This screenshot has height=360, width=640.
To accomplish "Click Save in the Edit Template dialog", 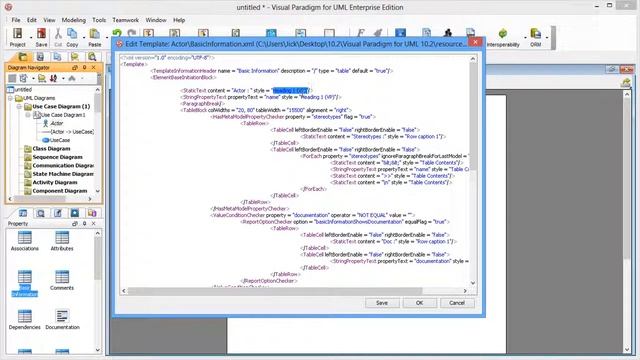I will (x=382, y=303).
